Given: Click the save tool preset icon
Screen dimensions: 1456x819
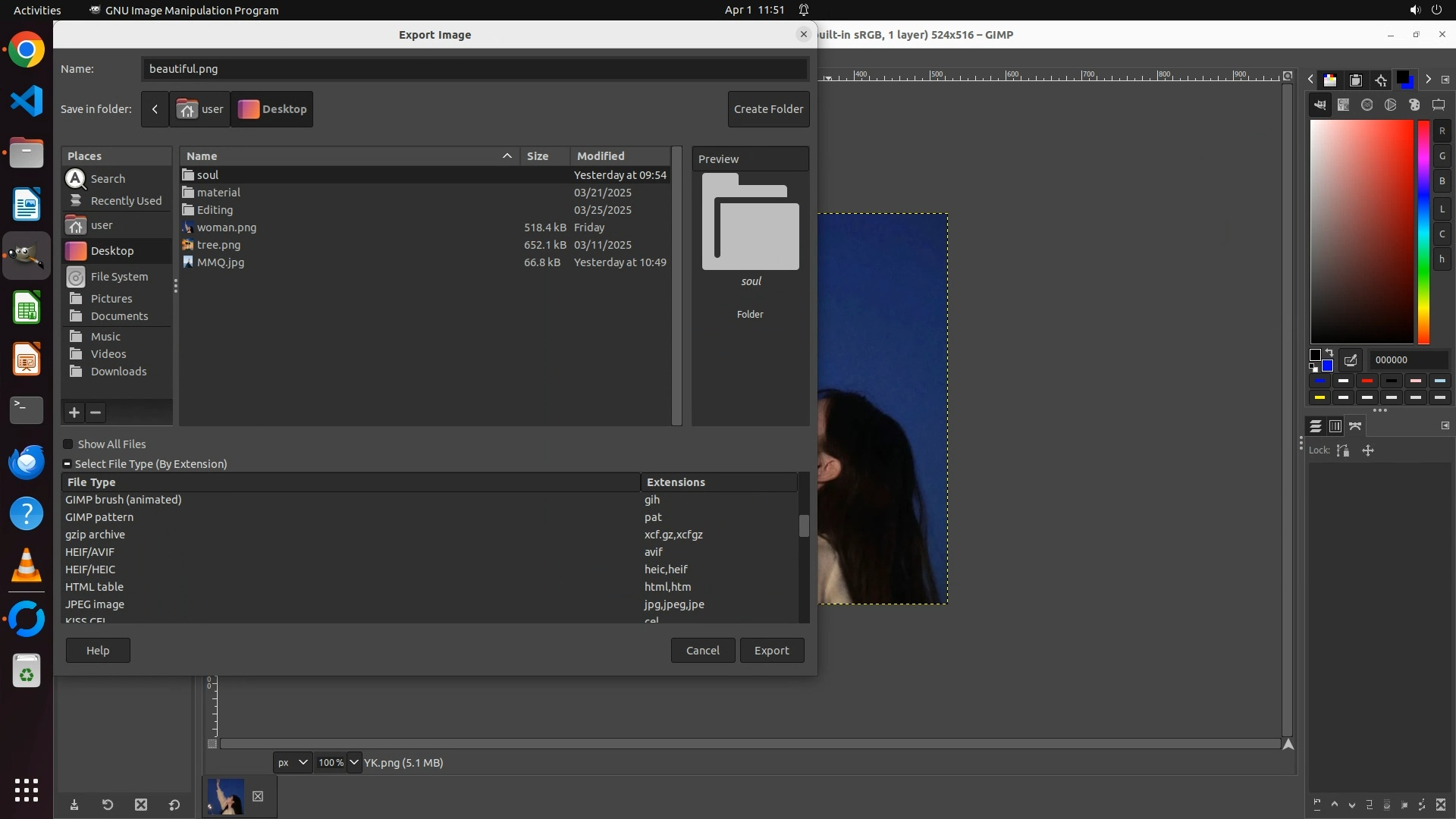Looking at the screenshot, I should (x=74, y=805).
